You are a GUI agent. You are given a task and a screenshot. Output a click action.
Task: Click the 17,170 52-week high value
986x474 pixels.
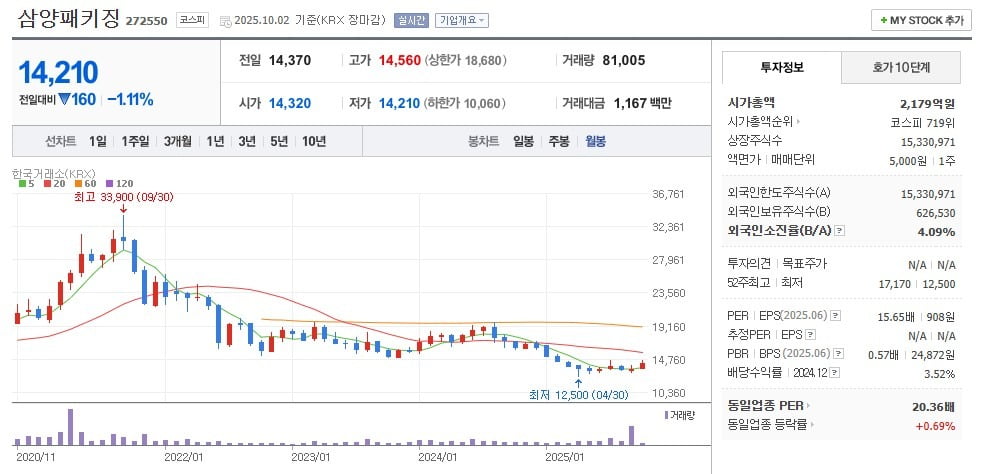pyautogui.click(x=894, y=284)
